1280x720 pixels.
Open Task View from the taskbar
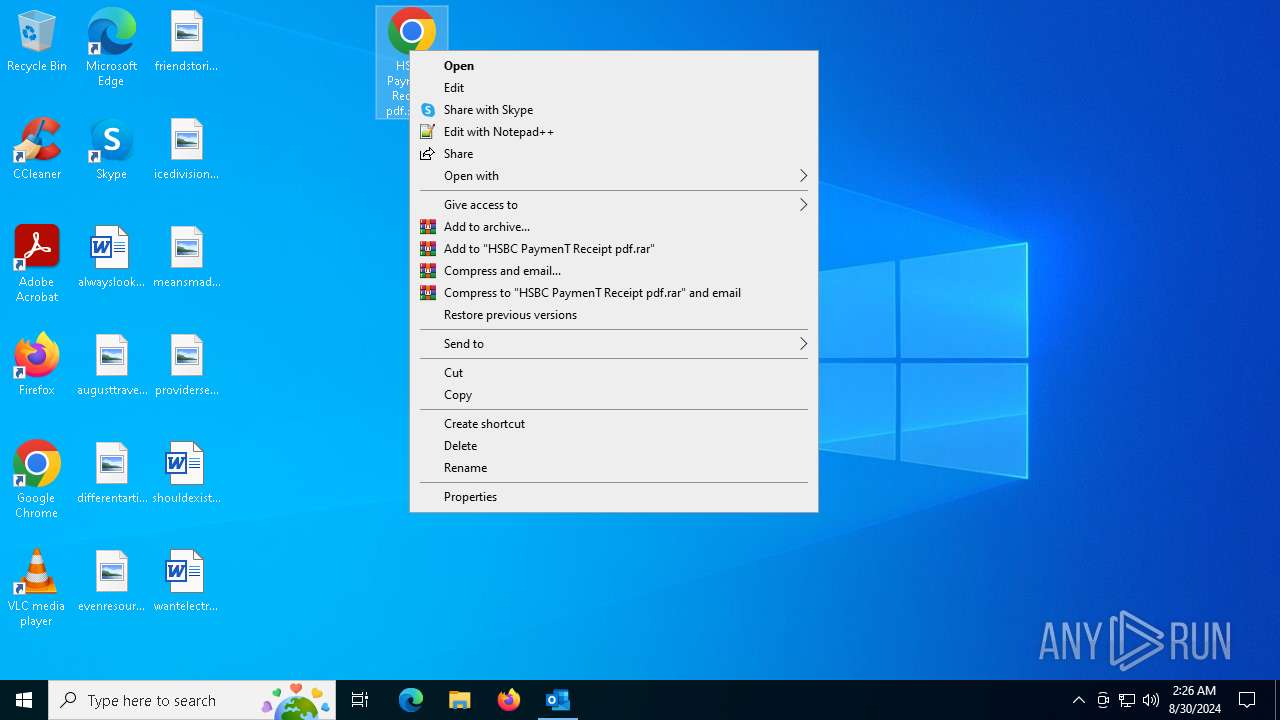360,700
